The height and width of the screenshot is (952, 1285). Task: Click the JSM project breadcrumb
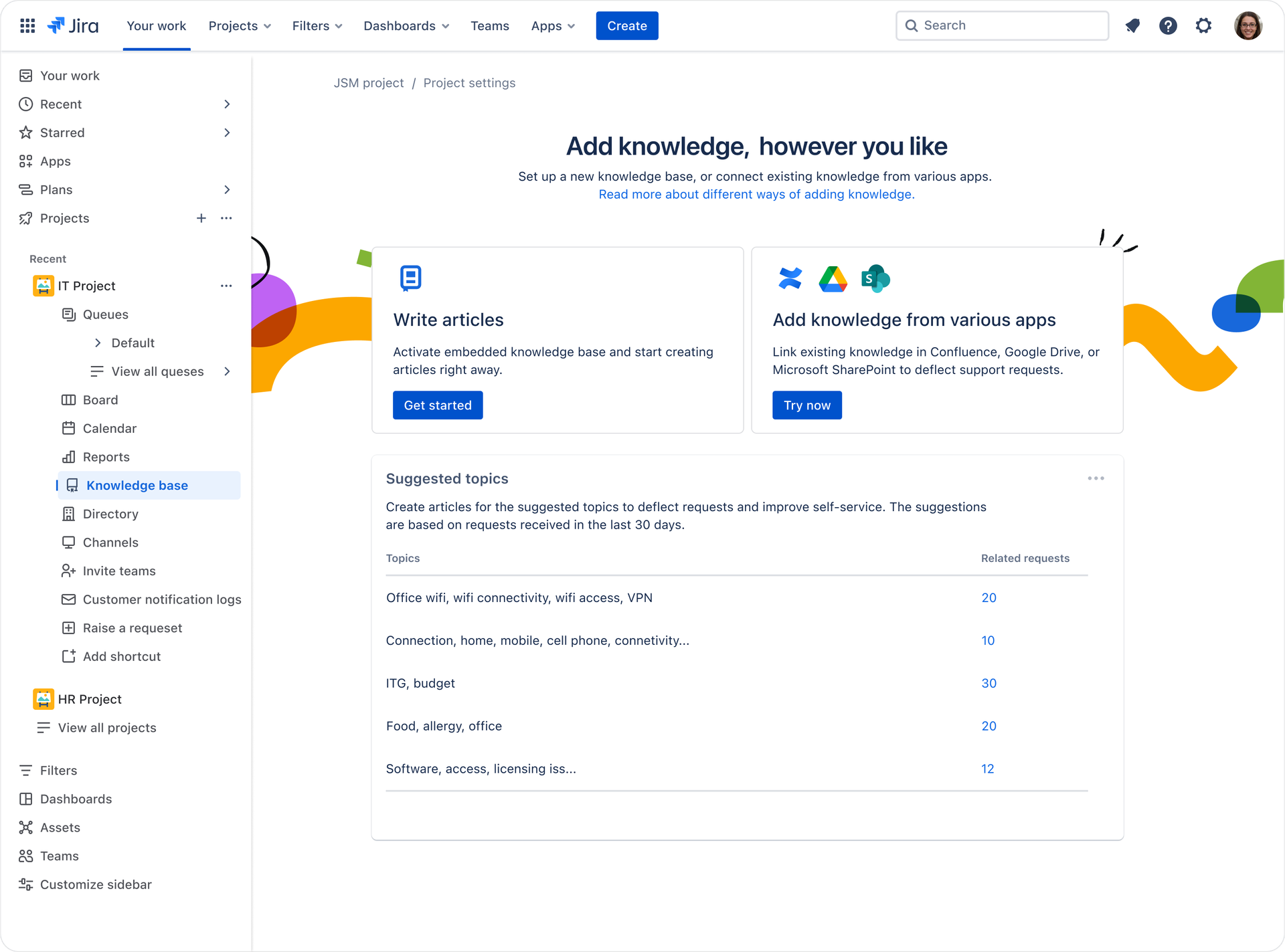369,83
